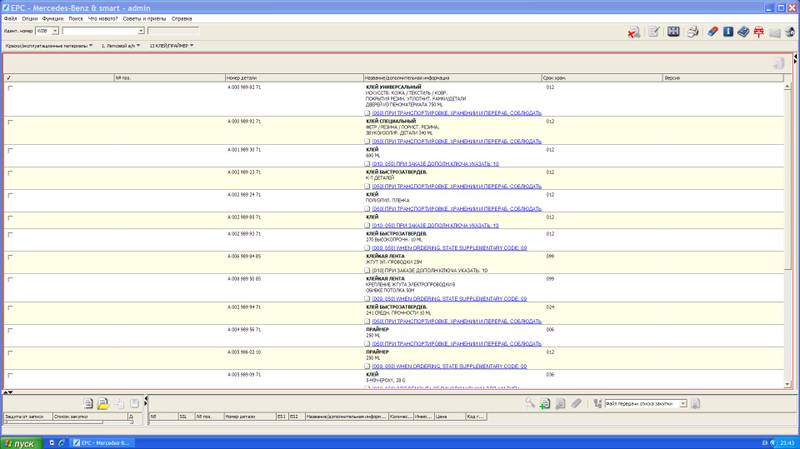Open shopping list with yellow folder icon

click(x=103, y=404)
